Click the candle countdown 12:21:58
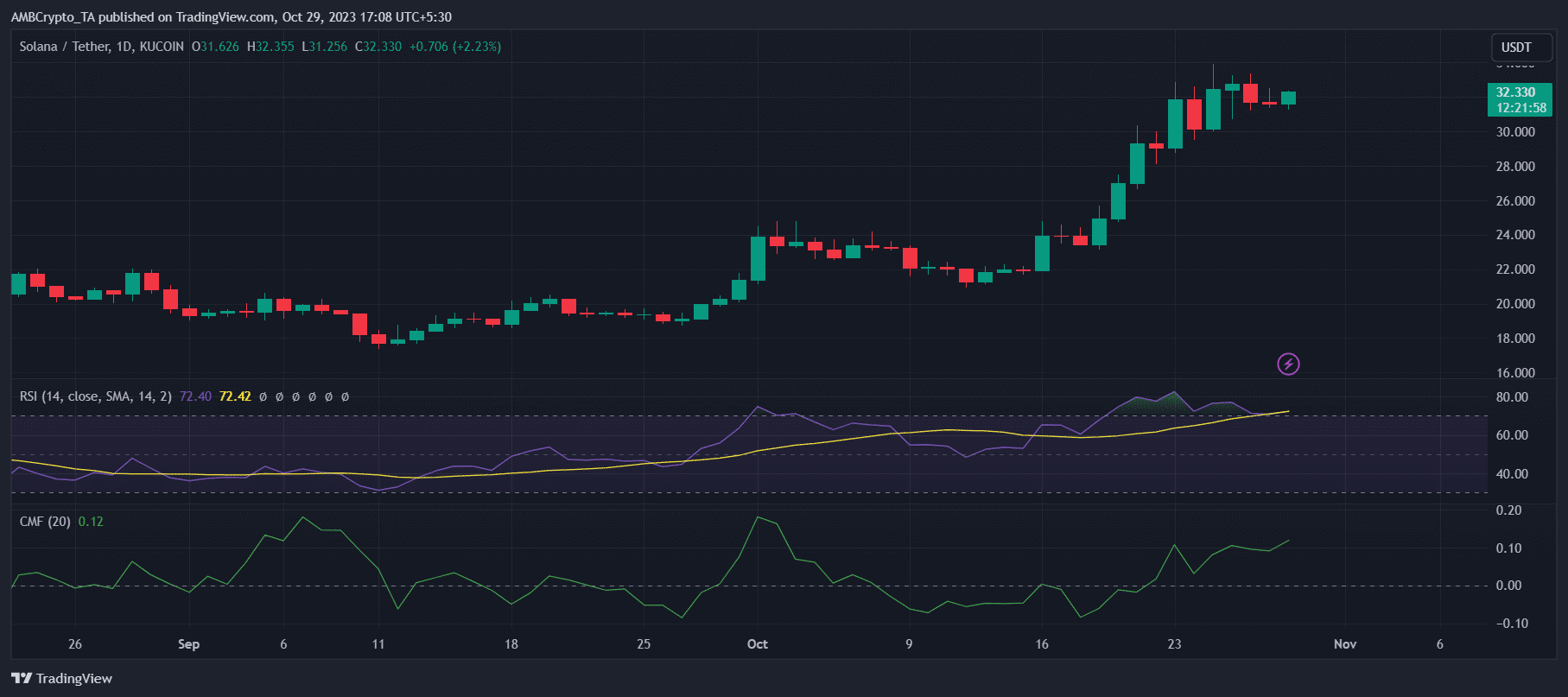Viewport: 1568px width, 697px height. click(1521, 108)
